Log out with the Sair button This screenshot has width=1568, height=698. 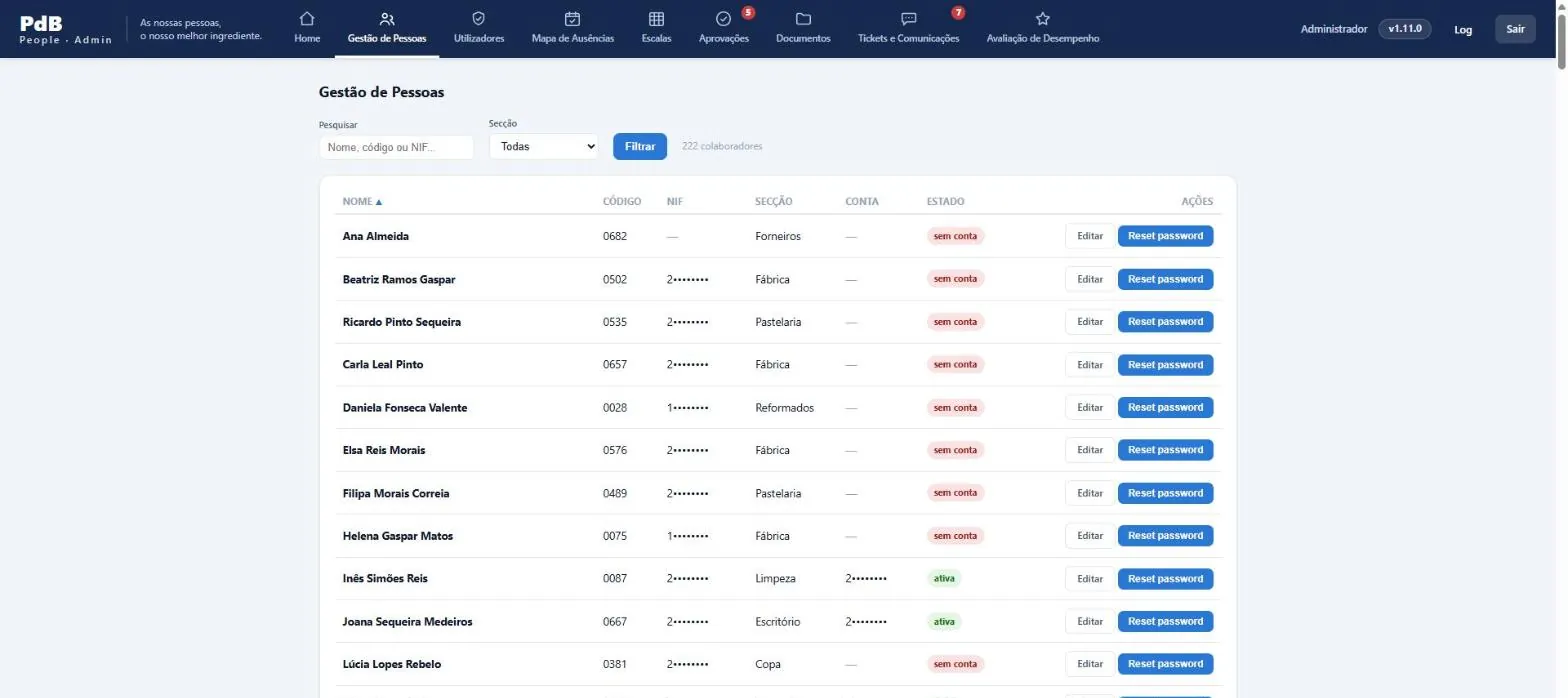(1515, 29)
